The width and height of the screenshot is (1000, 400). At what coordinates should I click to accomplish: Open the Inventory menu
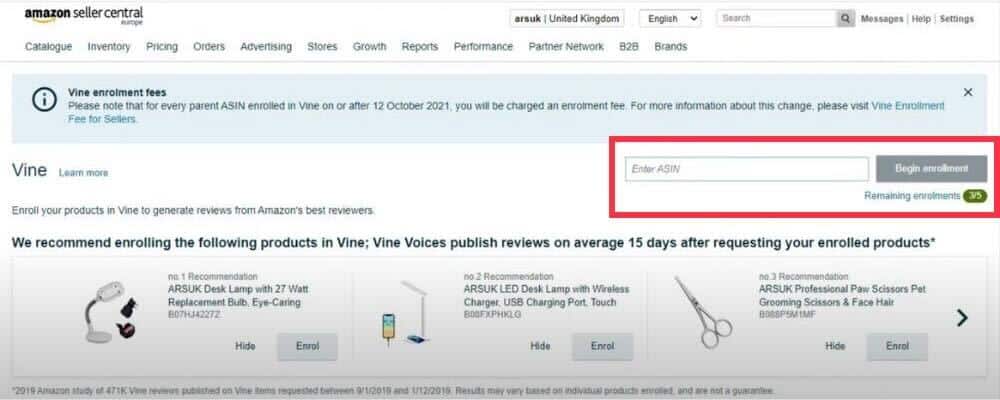(109, 47)
